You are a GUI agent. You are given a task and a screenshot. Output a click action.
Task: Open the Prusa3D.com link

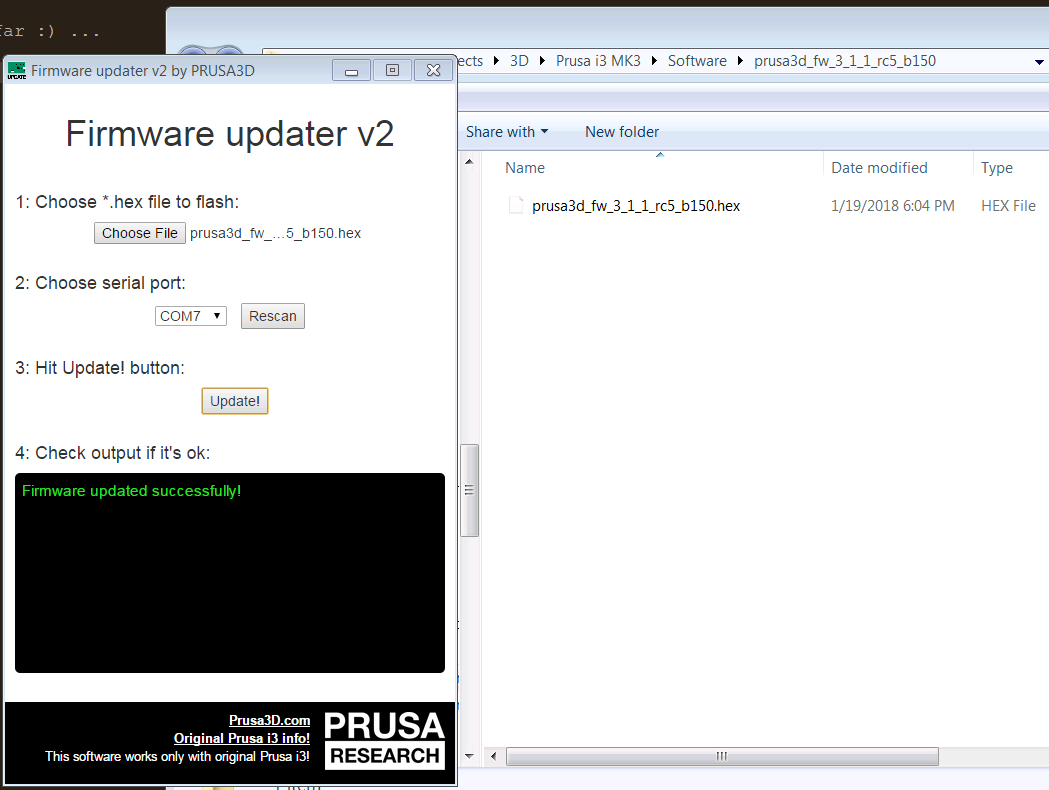click(269, 720)
